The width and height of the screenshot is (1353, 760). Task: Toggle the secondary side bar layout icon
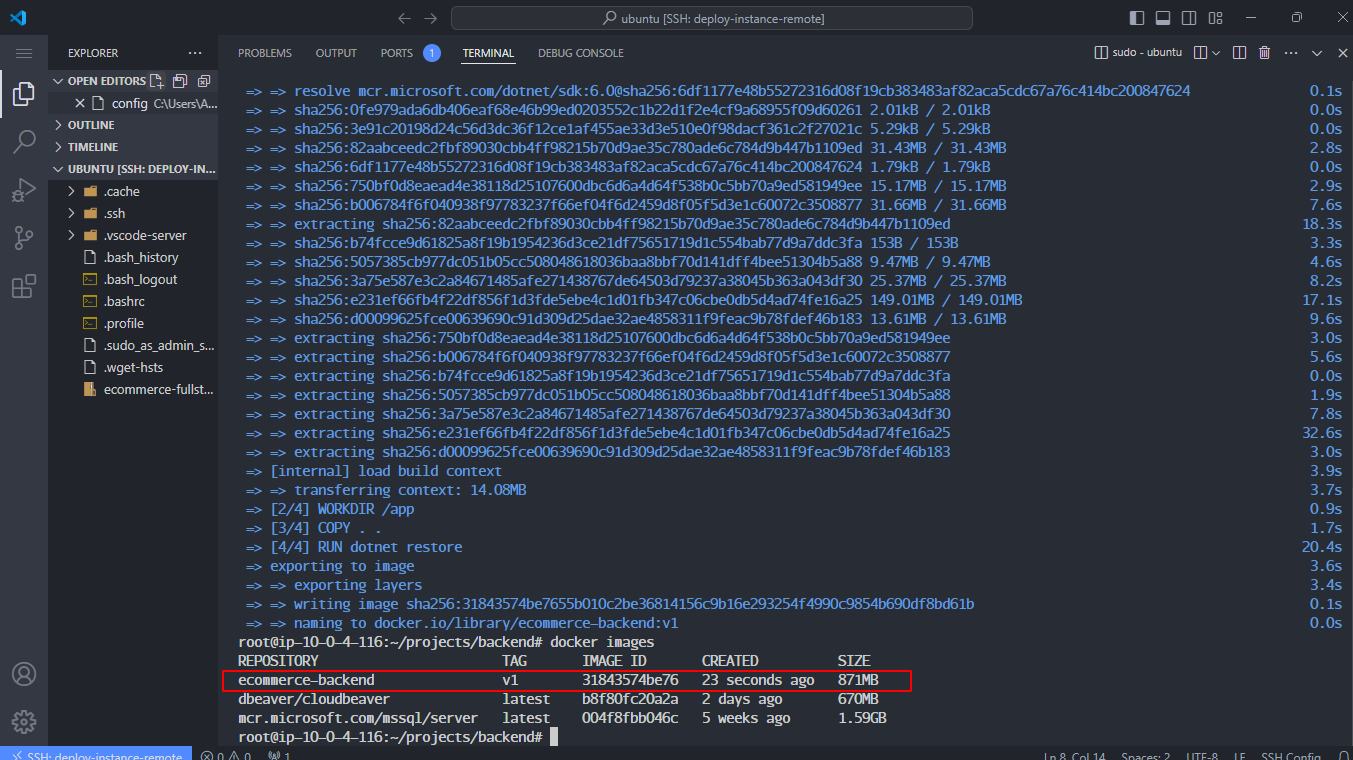click(x=1189, y=18)
